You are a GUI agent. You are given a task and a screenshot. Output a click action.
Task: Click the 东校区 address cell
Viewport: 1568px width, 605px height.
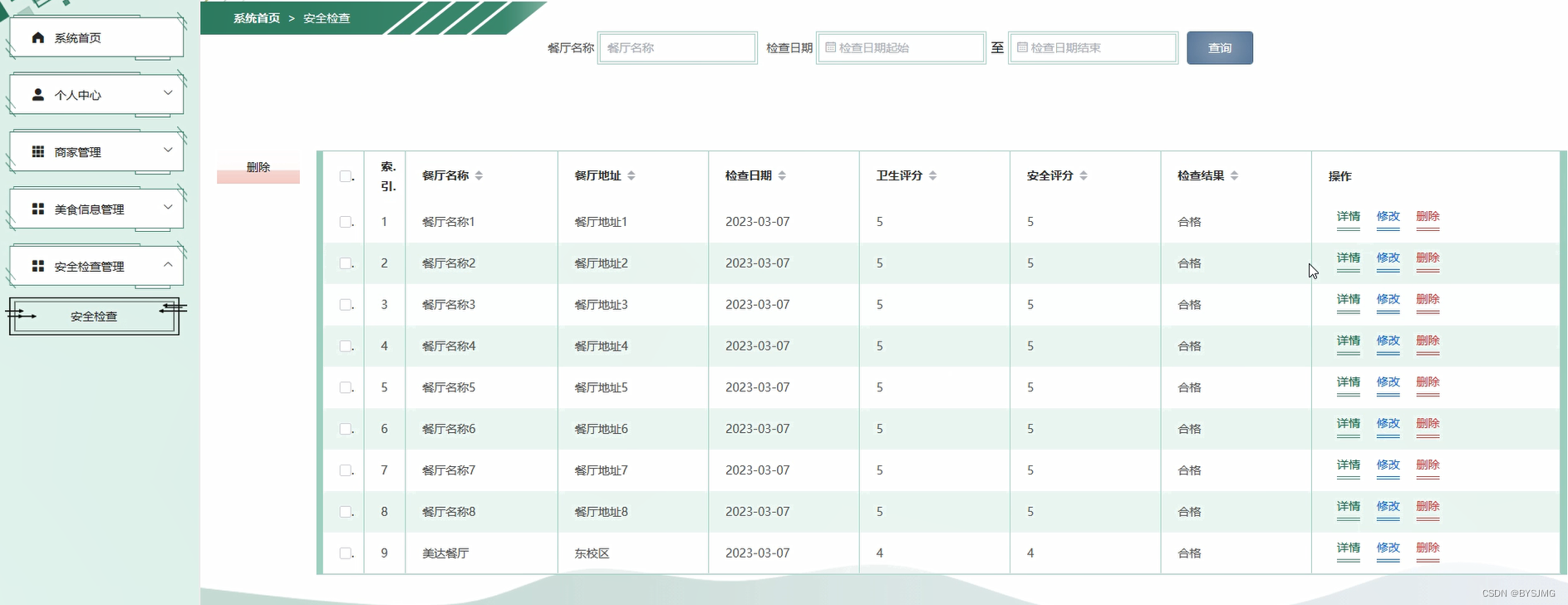[592, 553]
